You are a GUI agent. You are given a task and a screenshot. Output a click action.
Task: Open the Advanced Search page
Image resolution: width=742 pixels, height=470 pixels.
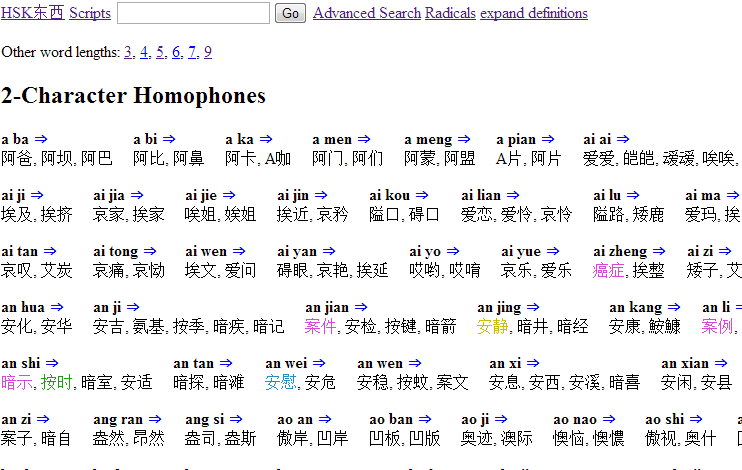[367, 13]
